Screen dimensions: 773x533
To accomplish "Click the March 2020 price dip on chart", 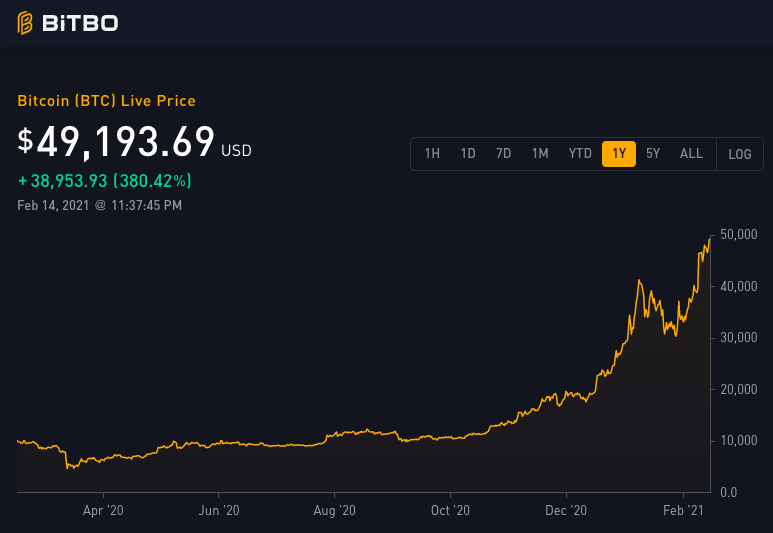I will point(68,466).
